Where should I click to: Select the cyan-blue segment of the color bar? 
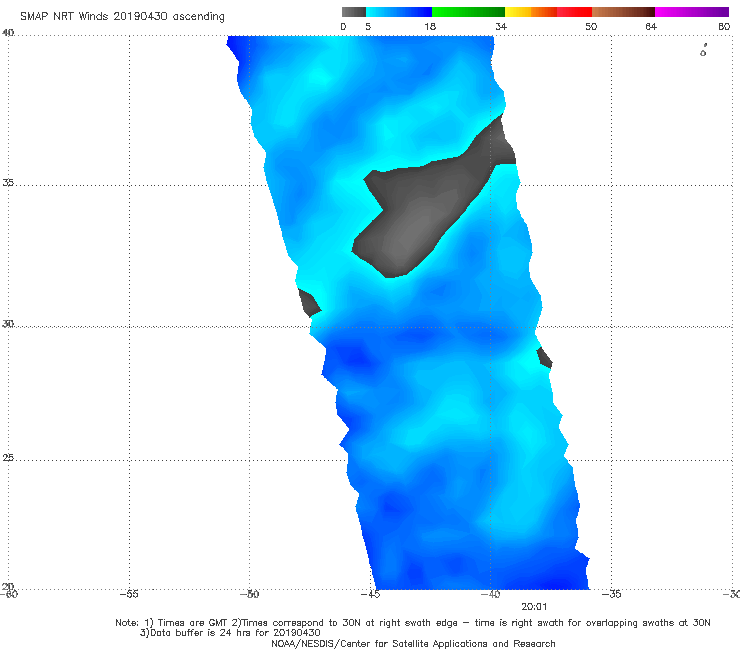point(399,12)
